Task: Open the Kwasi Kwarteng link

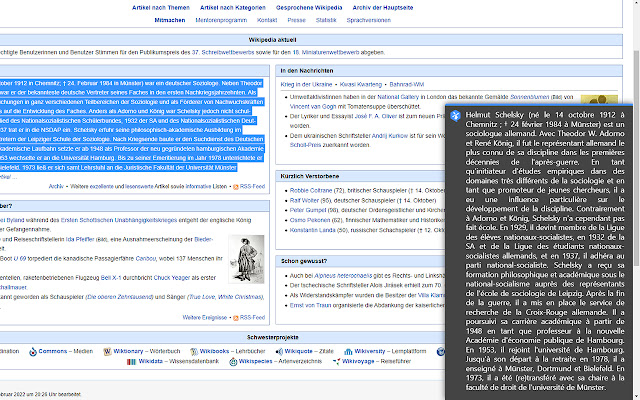Action: click(361, 84)
